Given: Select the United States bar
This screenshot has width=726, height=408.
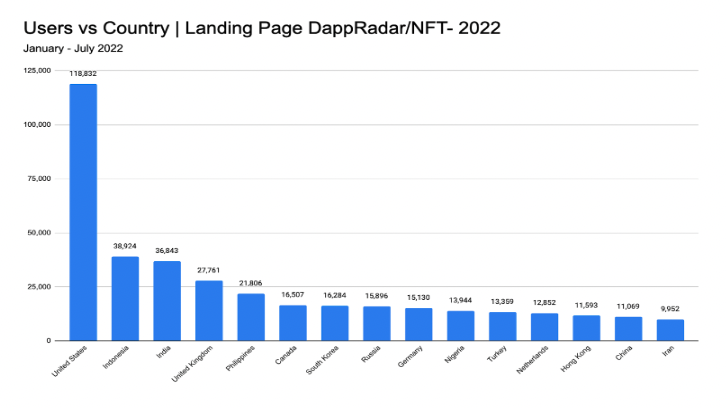Looking at the screenshot, I should [x=83, y=213].
